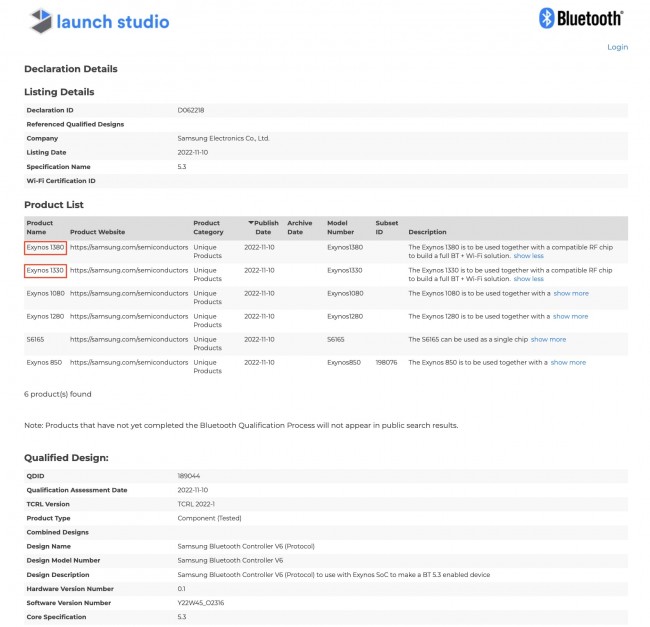Click the launch studio logo icon

[x=40, y=20]
